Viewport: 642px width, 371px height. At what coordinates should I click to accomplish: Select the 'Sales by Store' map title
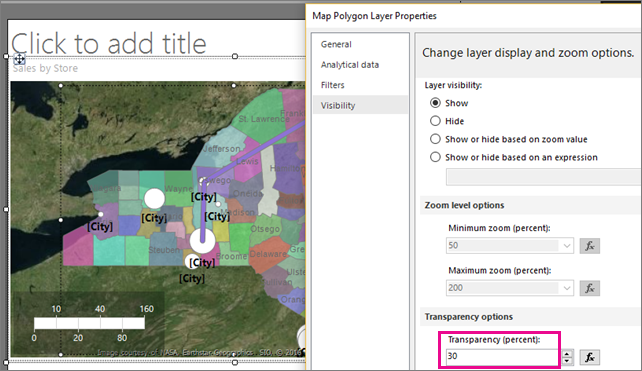pos(45,68)
